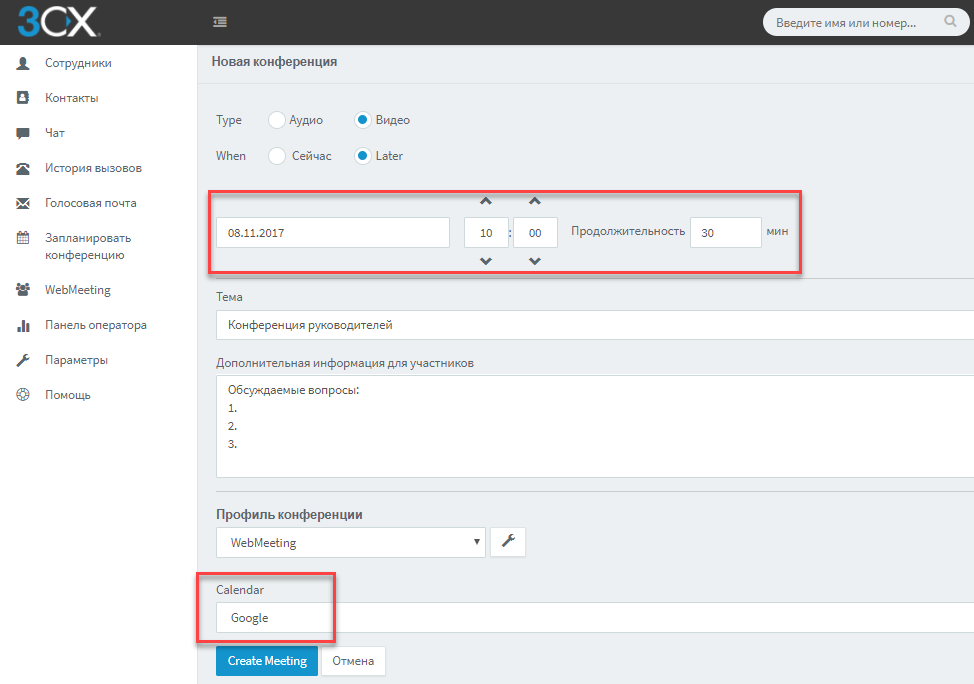Screen dimensions: 974x684
Task: Click the Продолжительность duration field
Action: tap(726, 232)
